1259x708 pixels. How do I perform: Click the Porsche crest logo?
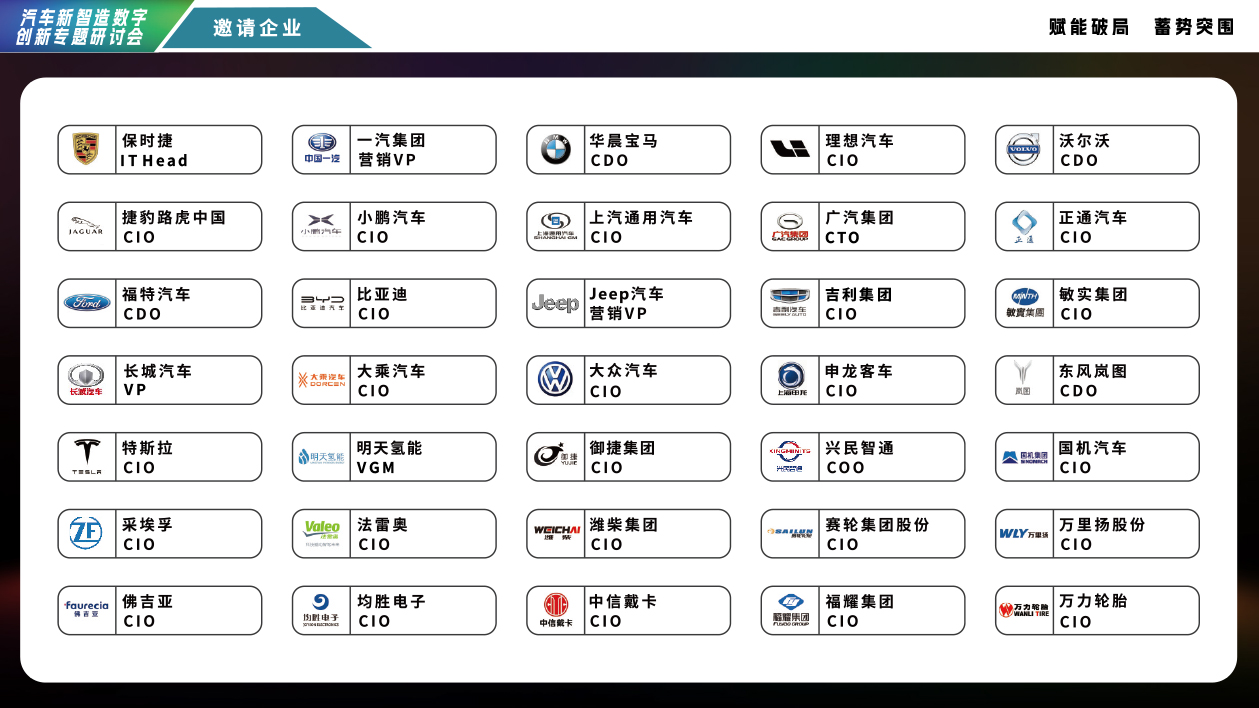pos(87,150)
